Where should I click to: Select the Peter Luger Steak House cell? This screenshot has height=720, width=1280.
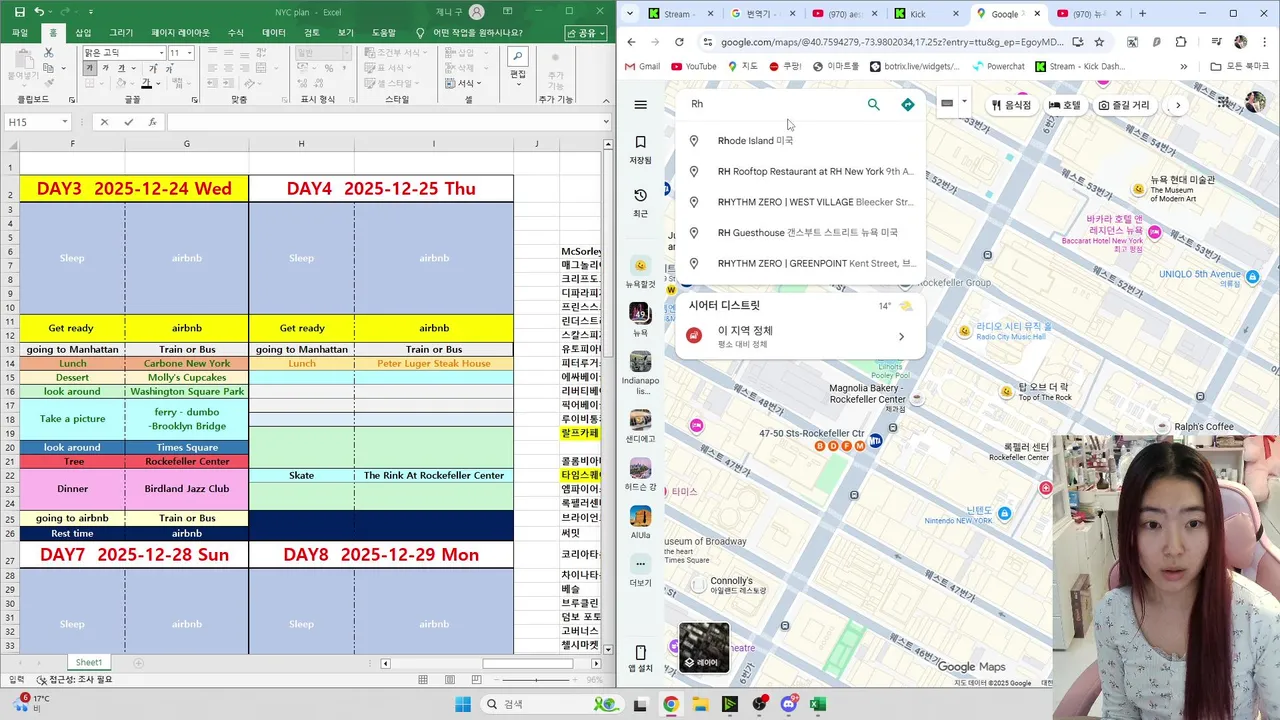[434, 364]
